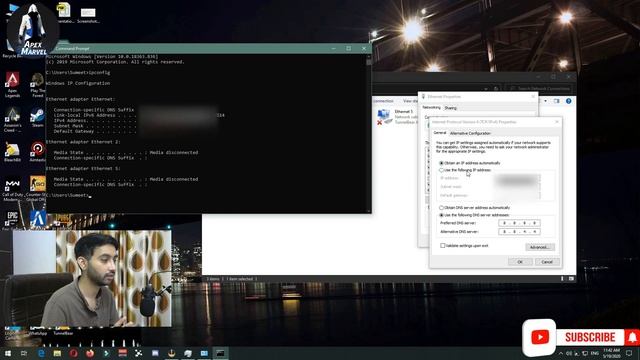Switch to the General tab

point(440,133)
